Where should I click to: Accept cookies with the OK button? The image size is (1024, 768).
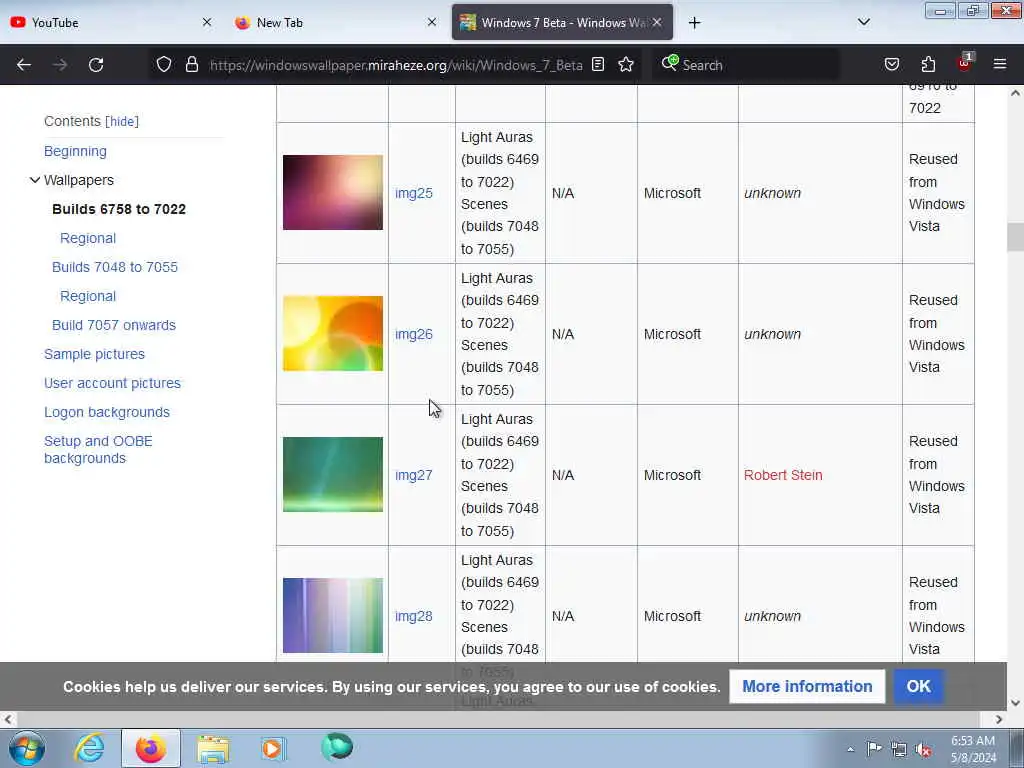[918, 686]
